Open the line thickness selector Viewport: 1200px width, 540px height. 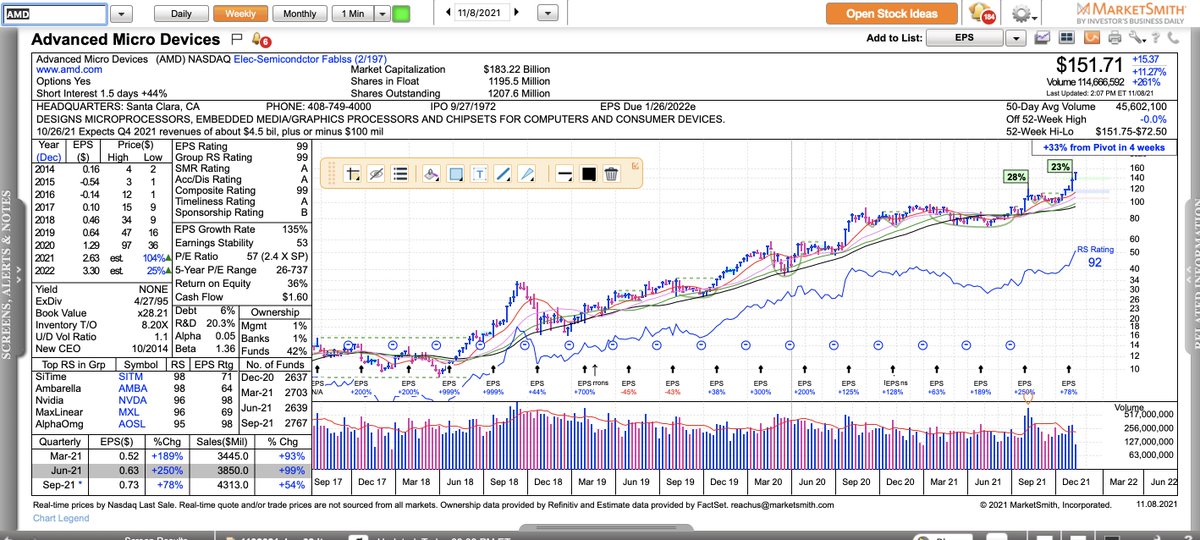[564, 173]
